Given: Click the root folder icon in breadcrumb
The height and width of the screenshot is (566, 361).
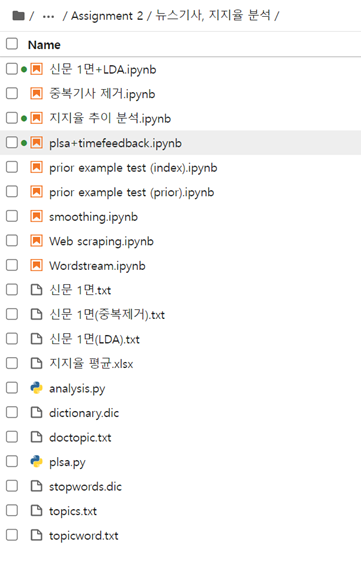Looking at the screenshot, I should pyautogui.click(x=18, y=16).
